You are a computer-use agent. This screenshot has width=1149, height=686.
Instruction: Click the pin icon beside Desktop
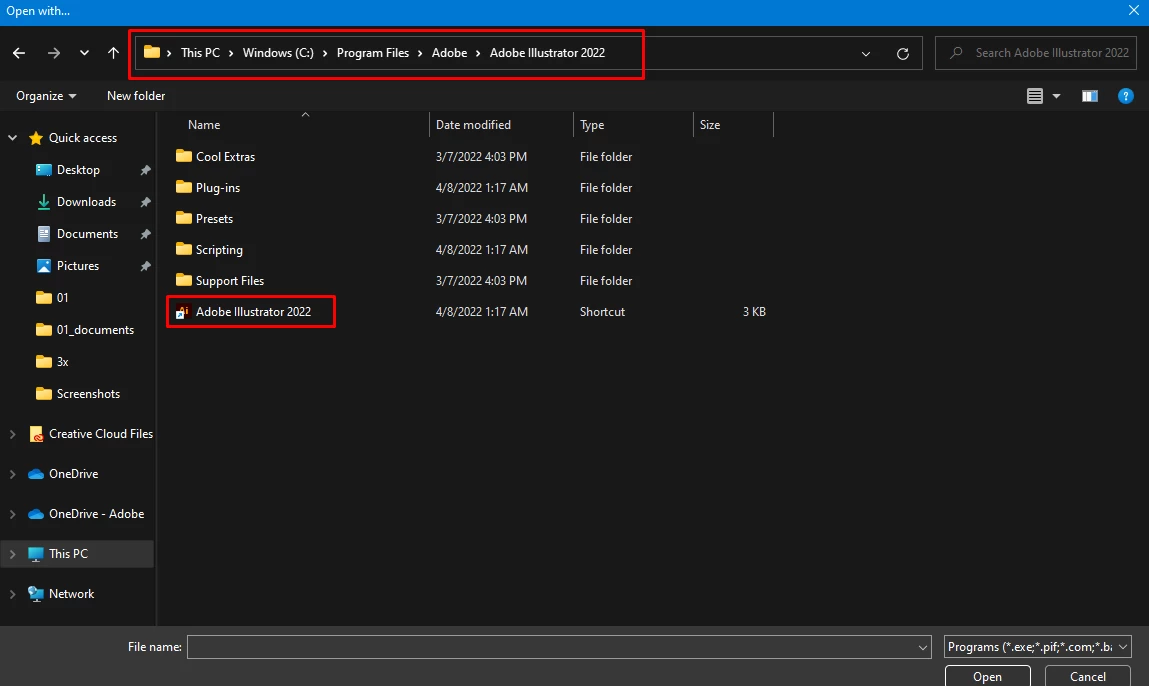coord(145,170)
